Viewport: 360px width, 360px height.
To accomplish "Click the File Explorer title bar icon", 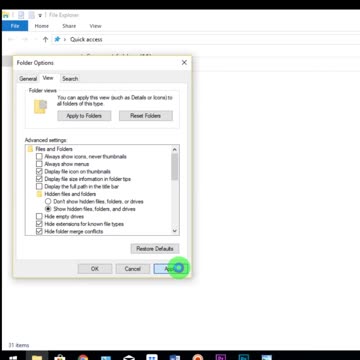I will (6, 15).
